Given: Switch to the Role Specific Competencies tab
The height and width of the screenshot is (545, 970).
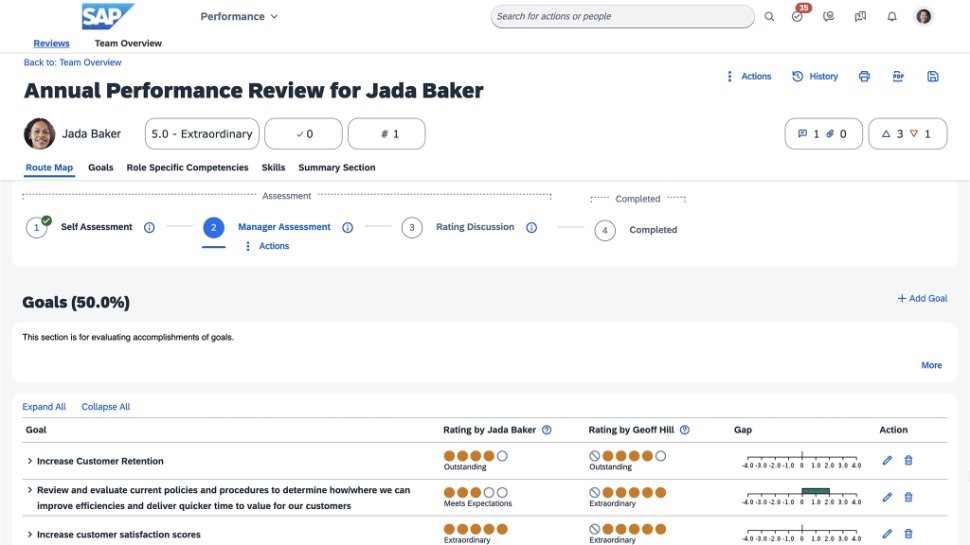Looking at the screenshot, I should [187, 168].
